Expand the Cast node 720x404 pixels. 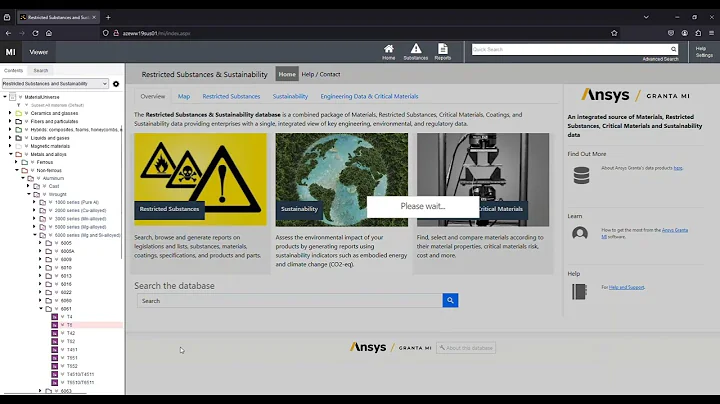[x=28, y=186]
